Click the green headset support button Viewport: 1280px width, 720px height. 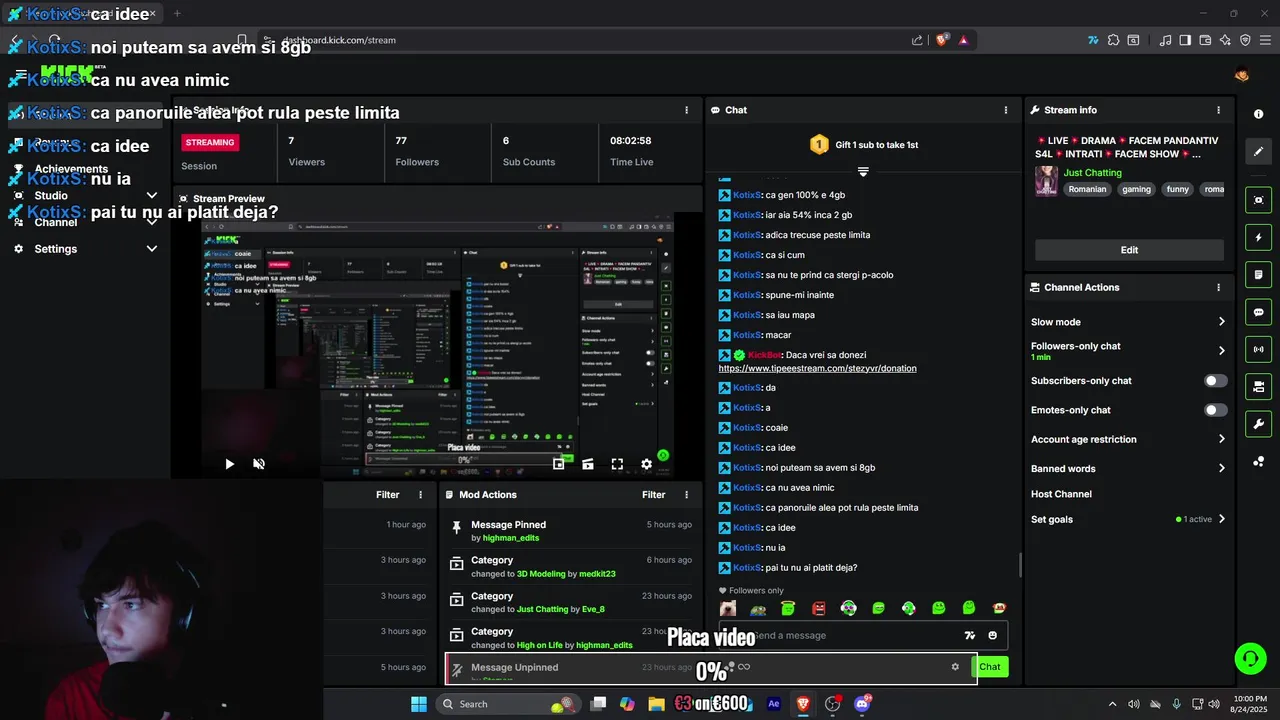pos(1250,658)
